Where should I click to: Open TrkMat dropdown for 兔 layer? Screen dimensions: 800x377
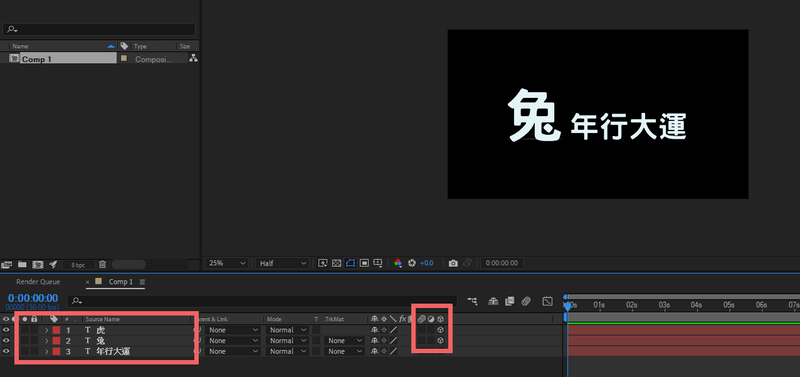click(x=343, y=341)
